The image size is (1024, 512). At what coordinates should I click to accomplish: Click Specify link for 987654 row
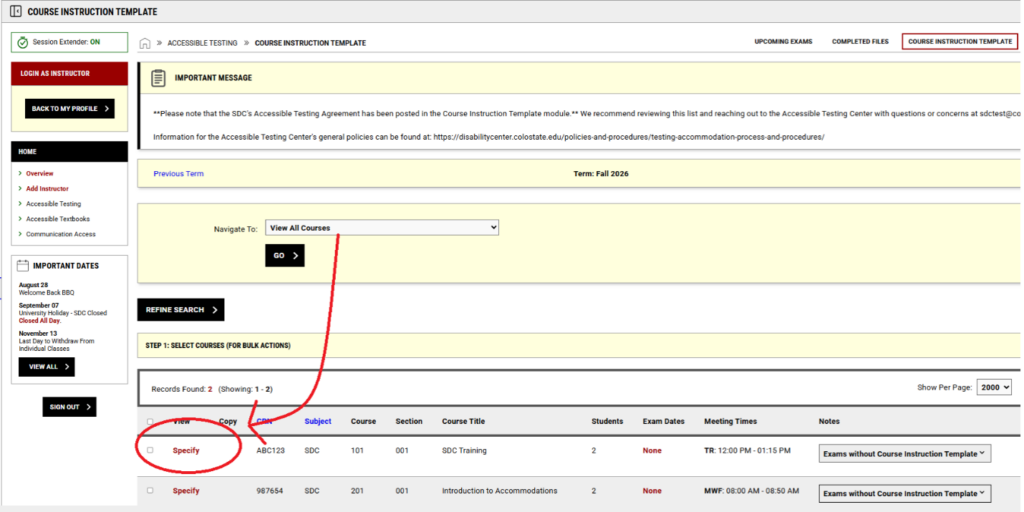[x=186, y=490]
